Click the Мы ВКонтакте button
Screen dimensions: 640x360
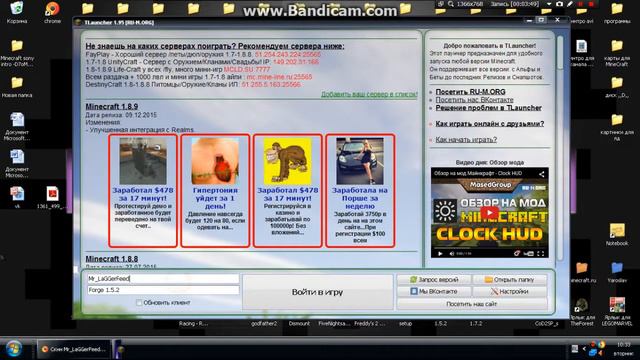point(434,291)
